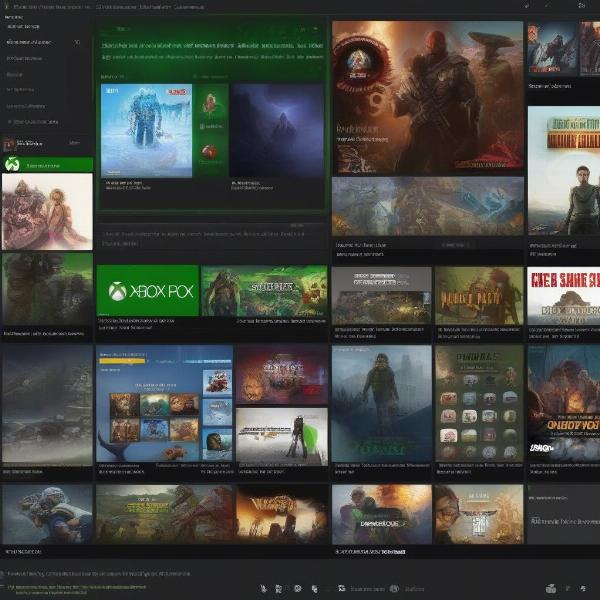The image size is (600, 600).
Task: Open the white tile with green-cloaked figure
Action: point(282,437)
